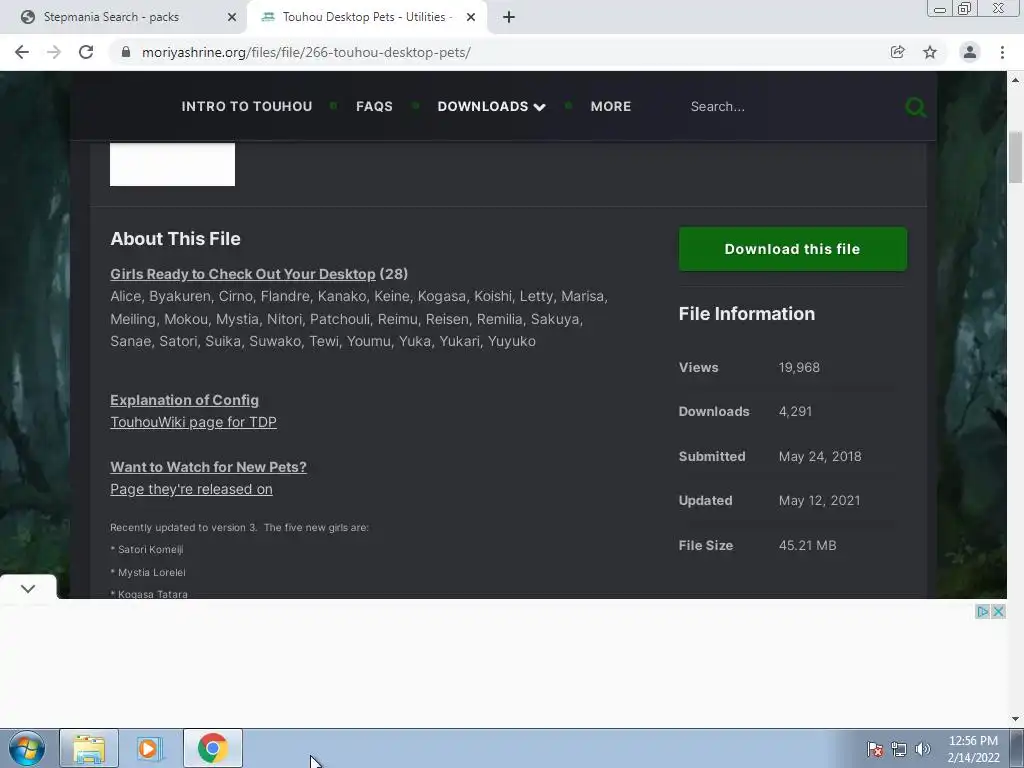Bookmark this page with the star icon

(930, 52)
